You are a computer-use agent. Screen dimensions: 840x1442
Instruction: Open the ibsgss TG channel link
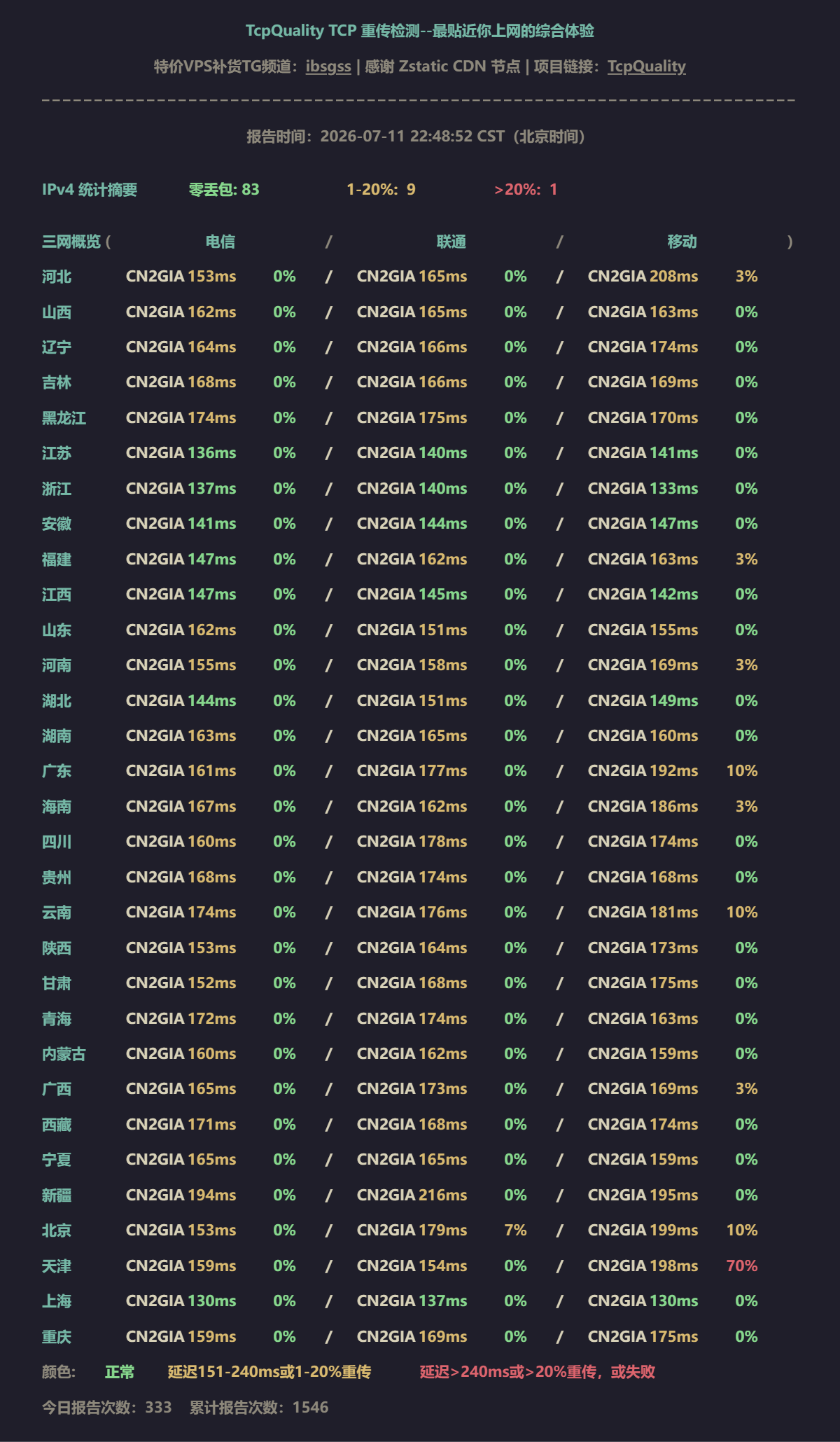328,67
